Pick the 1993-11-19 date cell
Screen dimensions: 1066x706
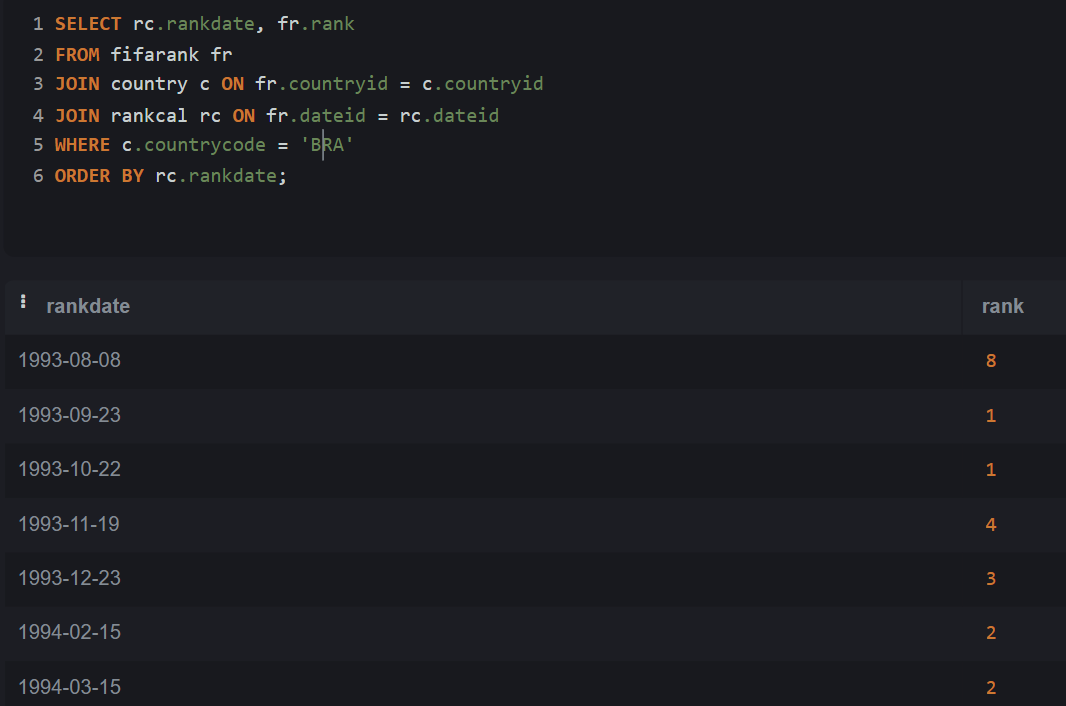tap(69, 523)
